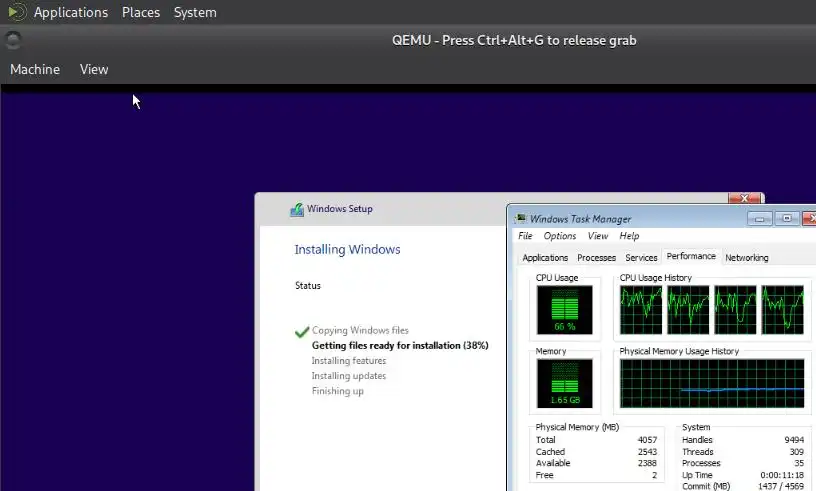The width and height of the screenshot is (816, 491).
Task: Select the Performance tab
Action: (691, 256)
